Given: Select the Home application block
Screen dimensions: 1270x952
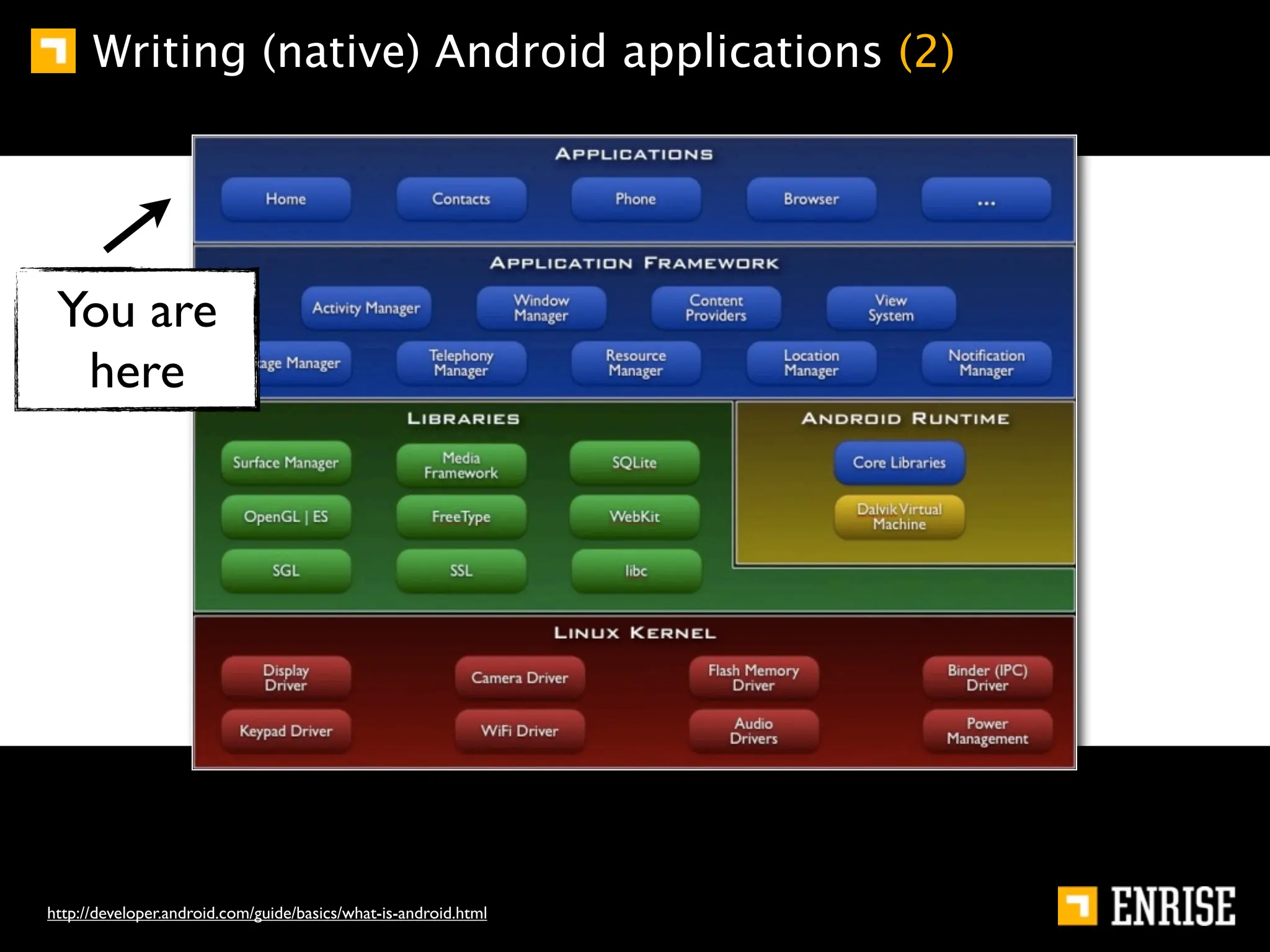Looking at the screenshot, I should pyautogui.click(x=286, y=199).
